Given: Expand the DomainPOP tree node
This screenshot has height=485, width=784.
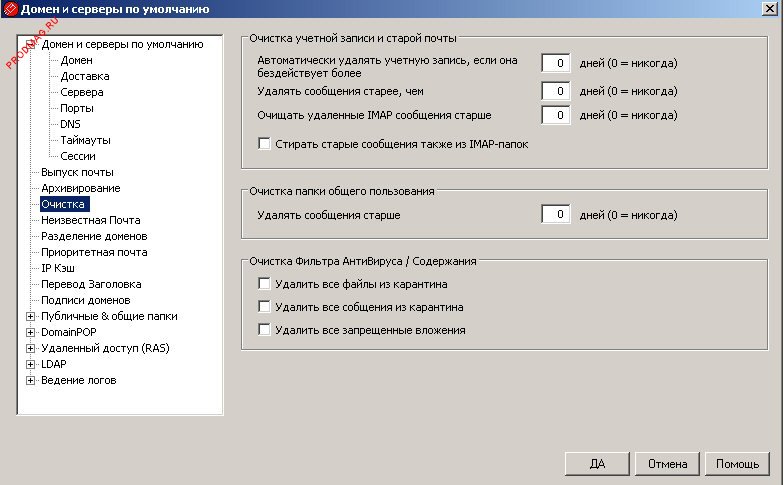Looking at the screenshot, I should point(30,332).
